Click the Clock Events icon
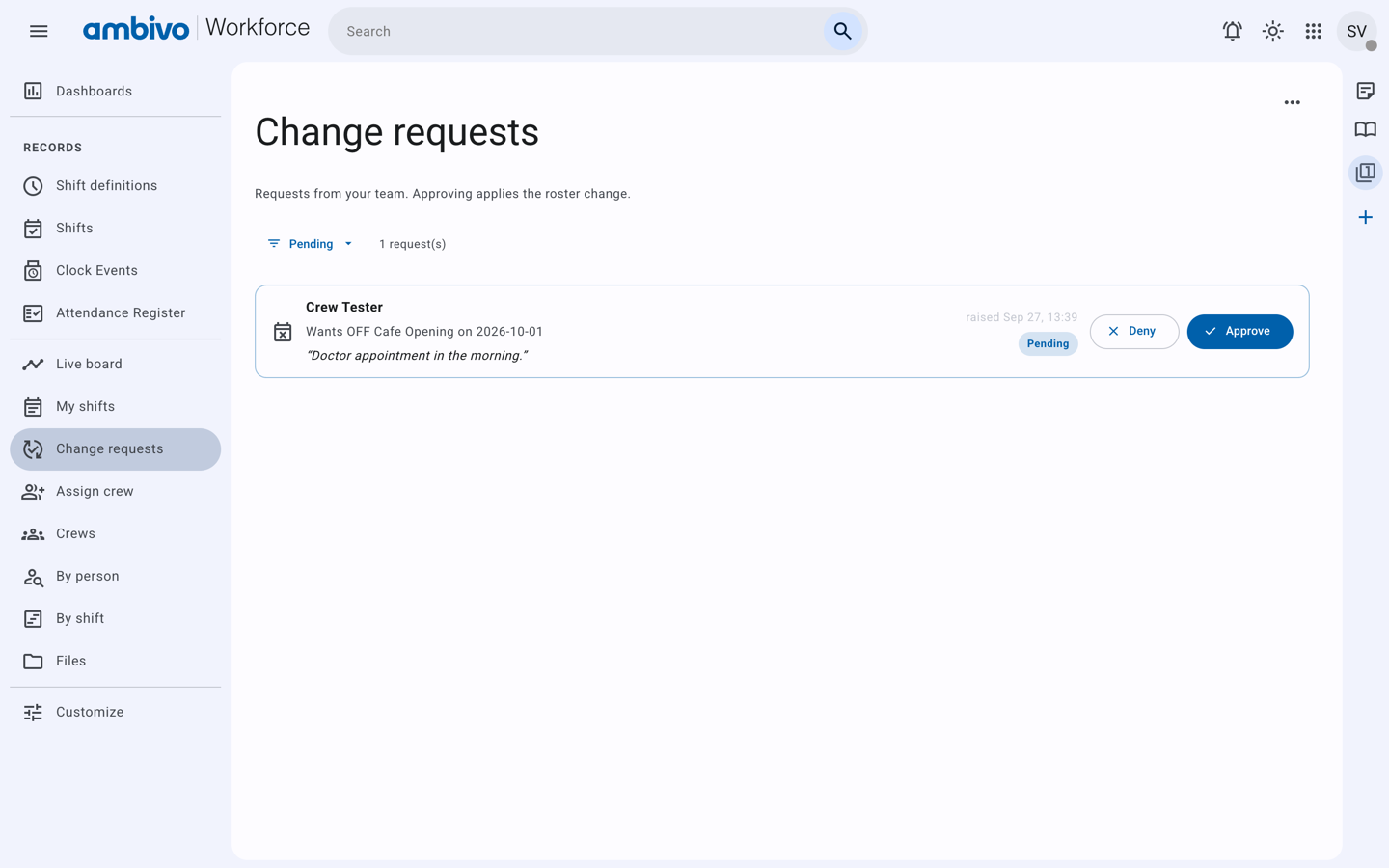 (33, 270)
